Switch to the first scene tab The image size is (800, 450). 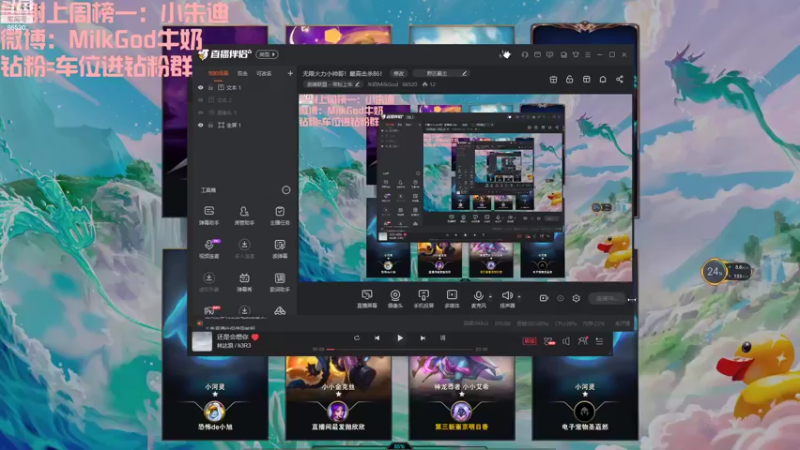point(218,73)
